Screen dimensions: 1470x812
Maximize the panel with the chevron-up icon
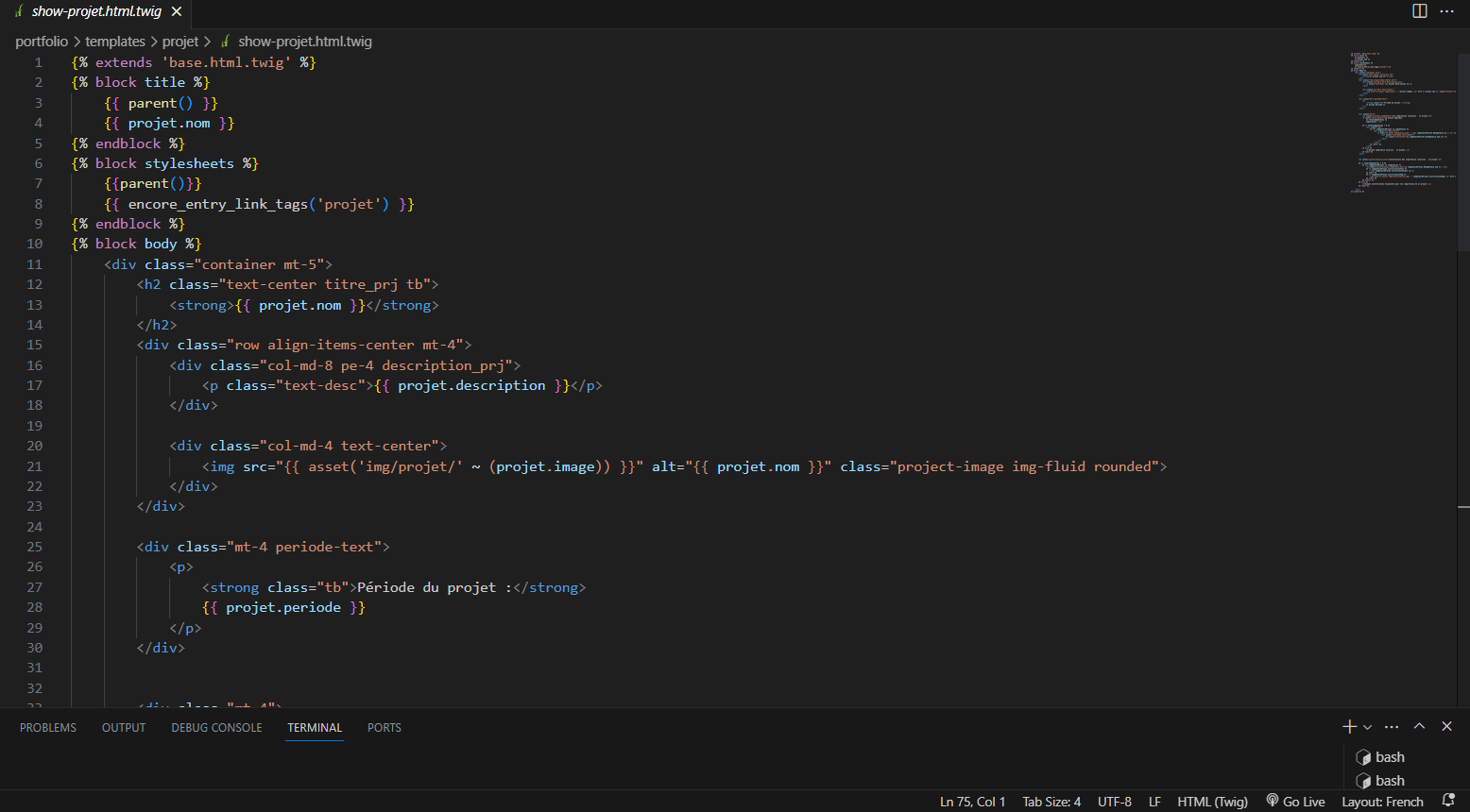tap(1419, 726)
